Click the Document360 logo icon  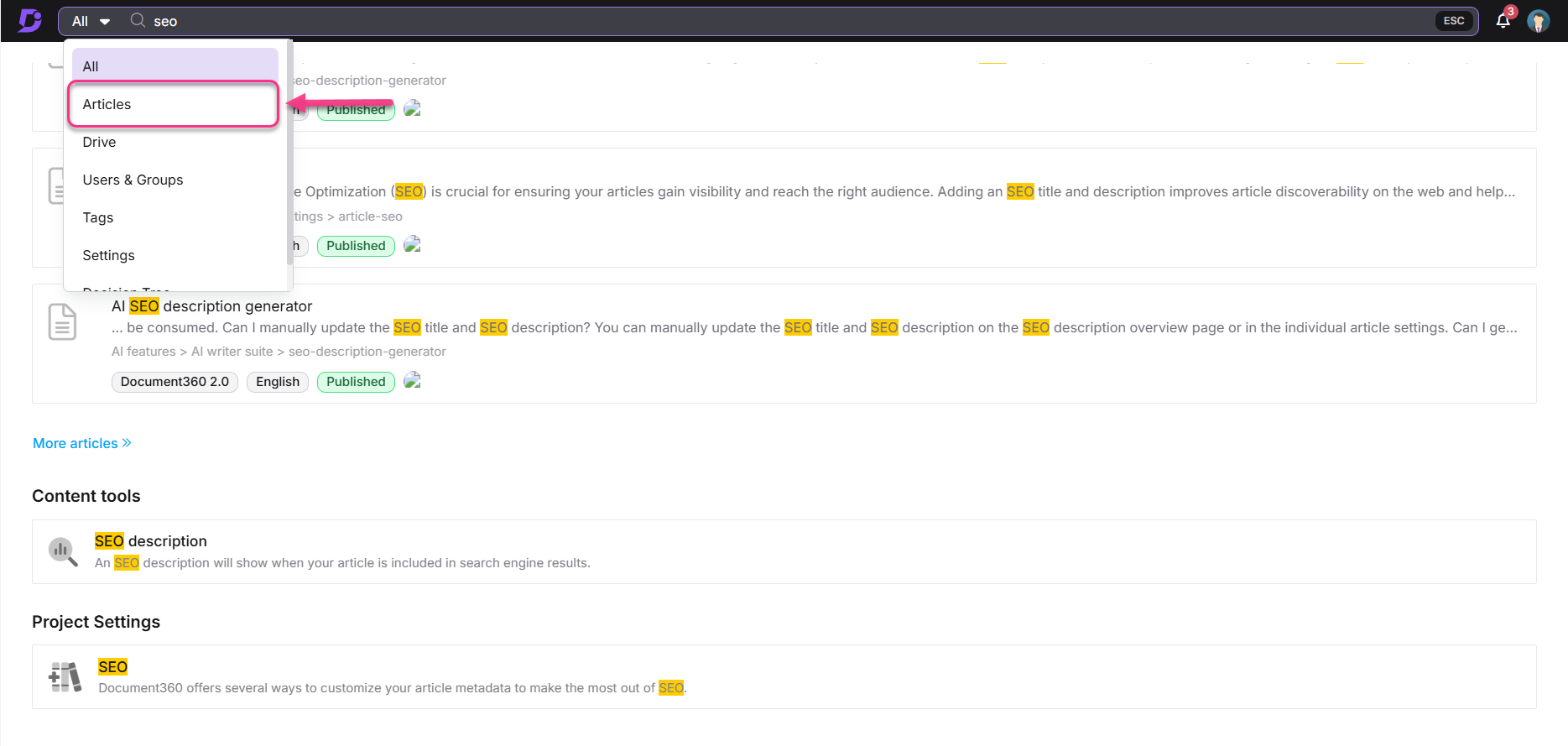pos(30,20)
